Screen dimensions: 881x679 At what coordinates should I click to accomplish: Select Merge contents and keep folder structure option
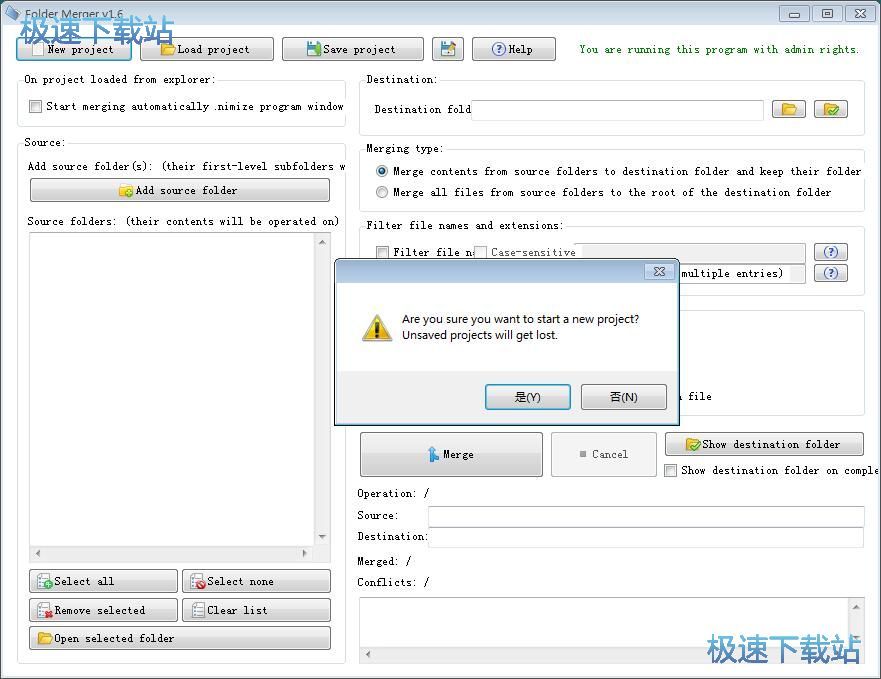[x=382, y=171]
